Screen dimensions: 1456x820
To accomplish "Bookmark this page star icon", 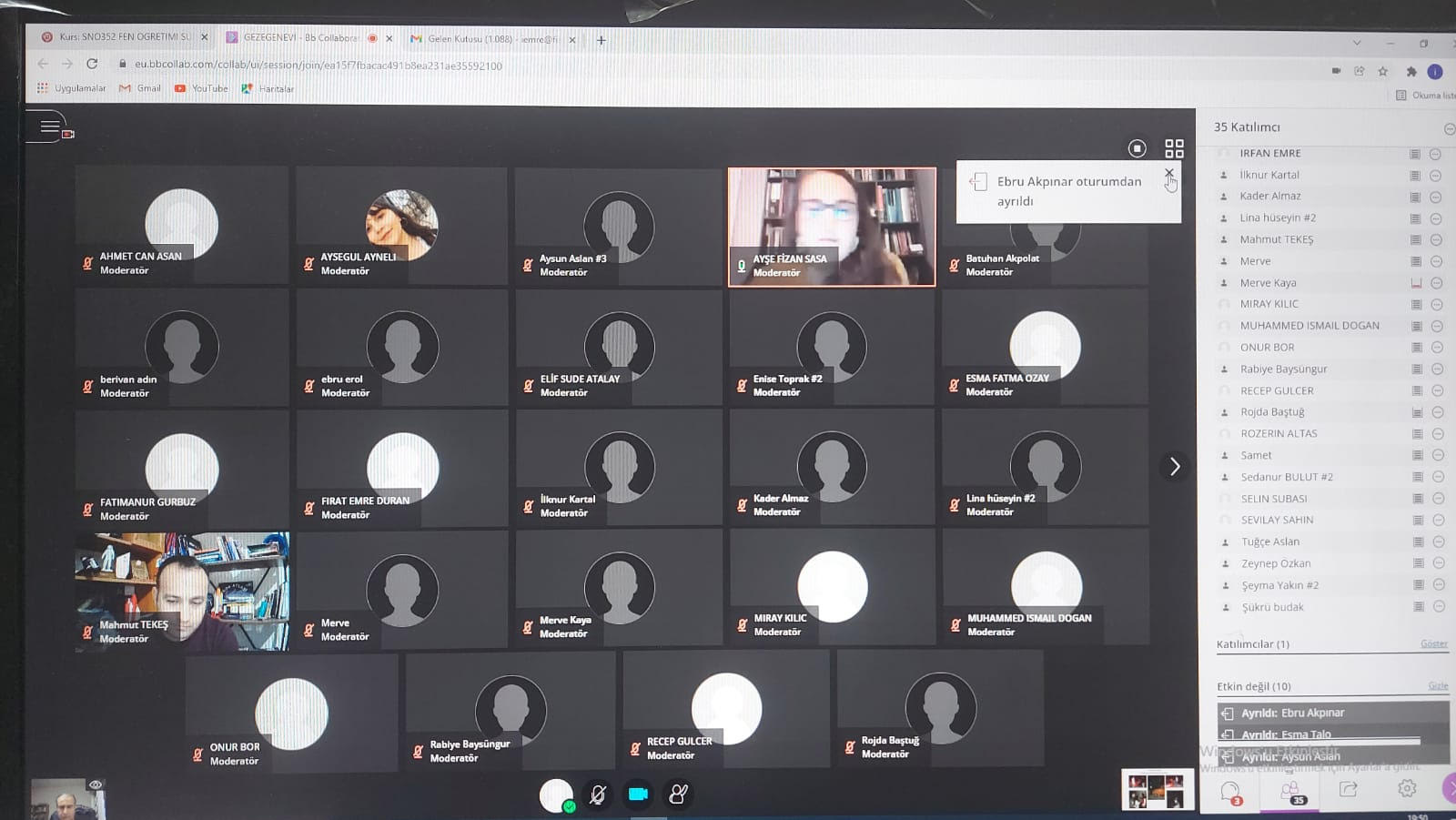I will [1383, 71].
